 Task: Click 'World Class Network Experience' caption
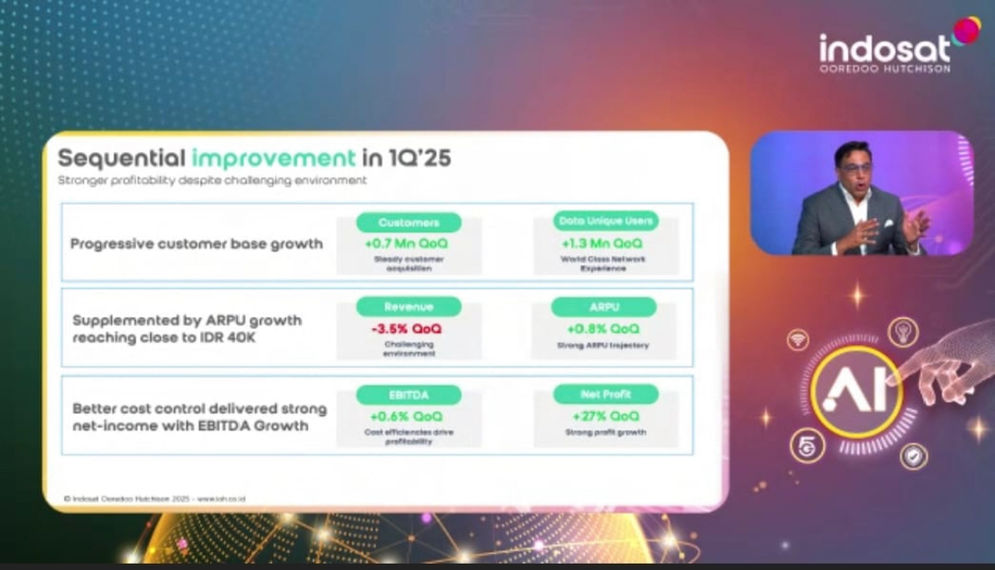[x=603, y=264]
